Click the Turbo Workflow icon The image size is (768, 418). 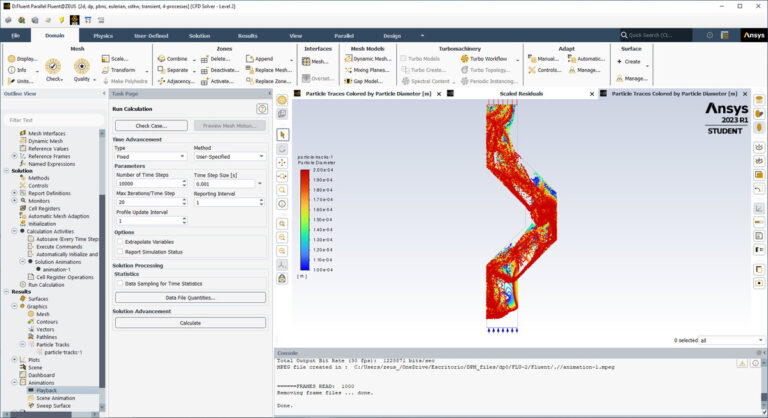click(x=464, y=58)
